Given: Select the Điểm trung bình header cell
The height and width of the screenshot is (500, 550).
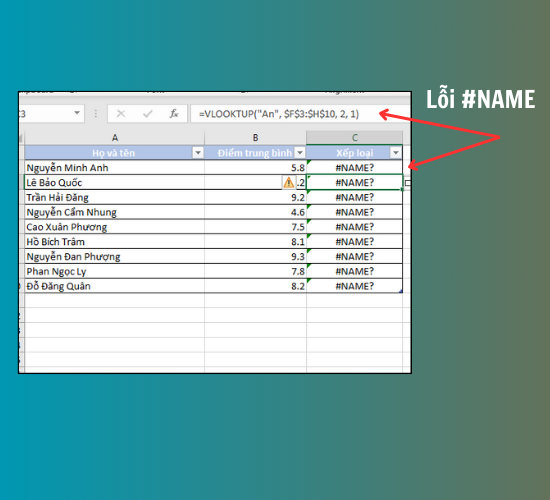Looking at the screenshot, I should point(255,153).
